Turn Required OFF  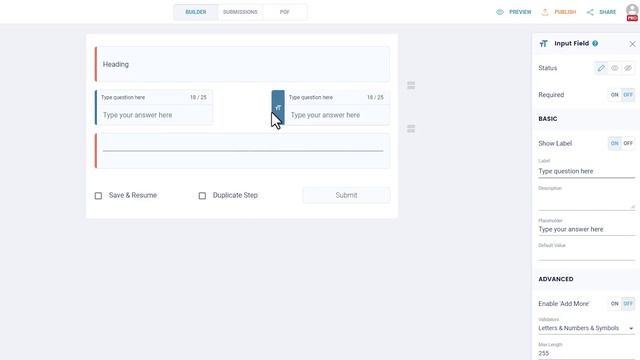coord(628,95)
